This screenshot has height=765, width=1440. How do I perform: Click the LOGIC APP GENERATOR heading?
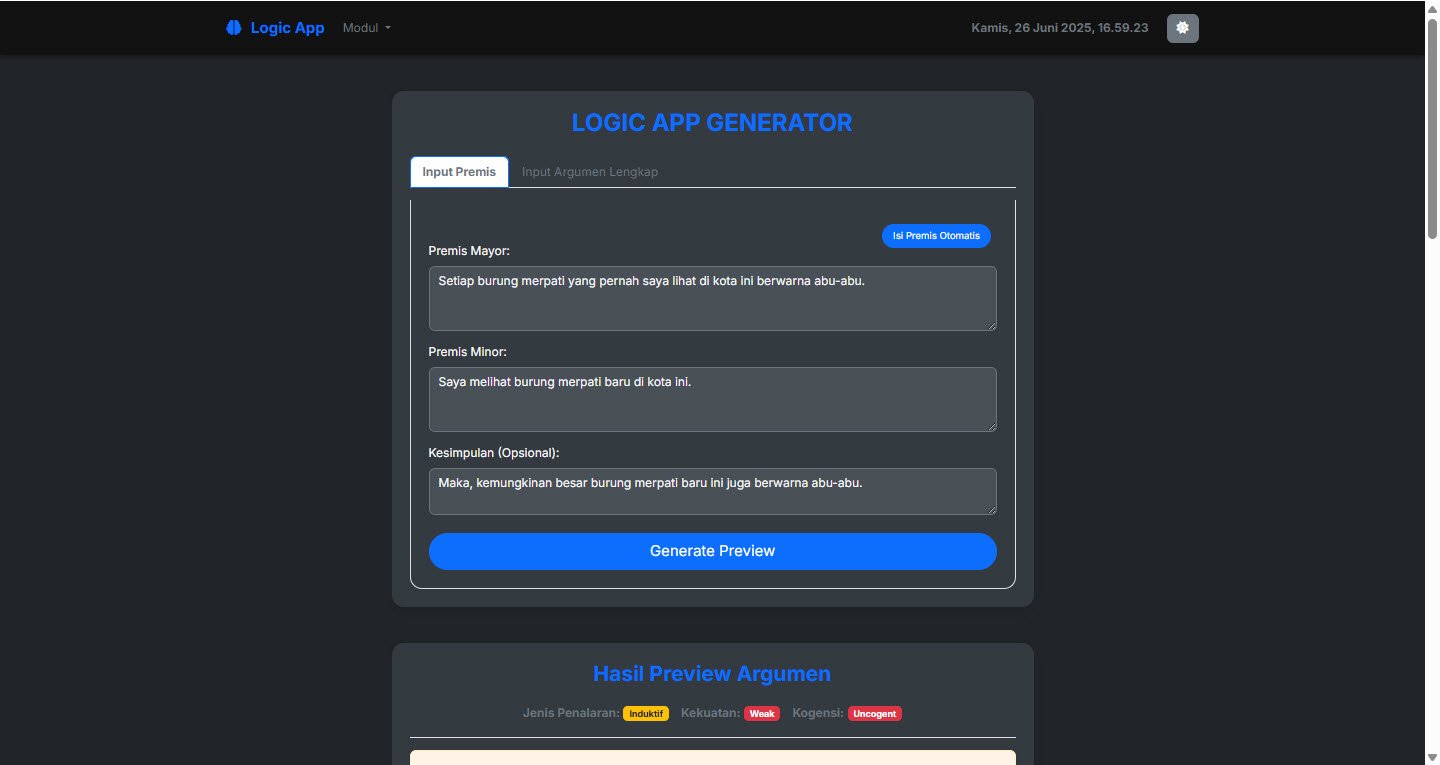[712, 123]
